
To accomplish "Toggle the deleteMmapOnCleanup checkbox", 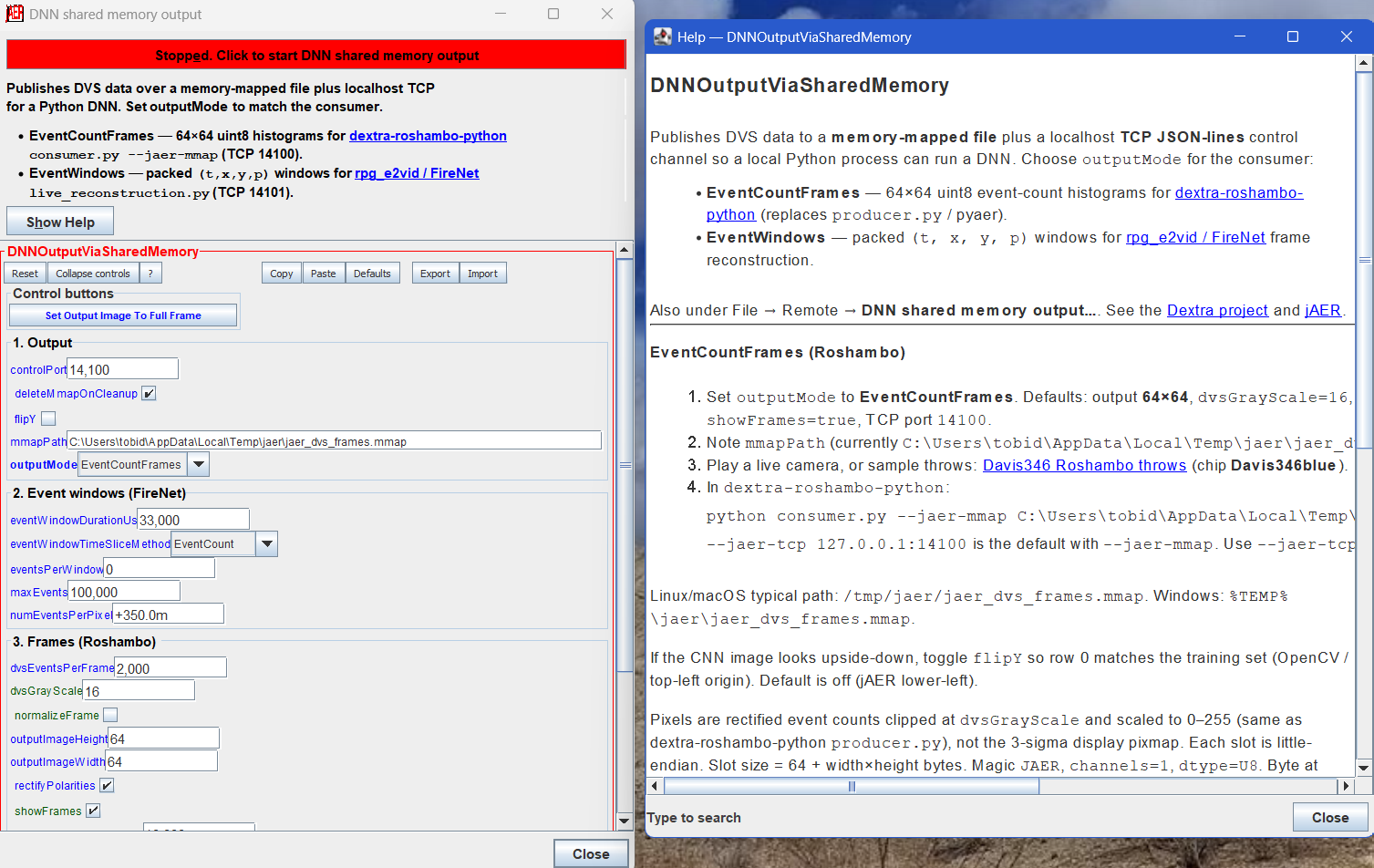I will click(149, 393).
